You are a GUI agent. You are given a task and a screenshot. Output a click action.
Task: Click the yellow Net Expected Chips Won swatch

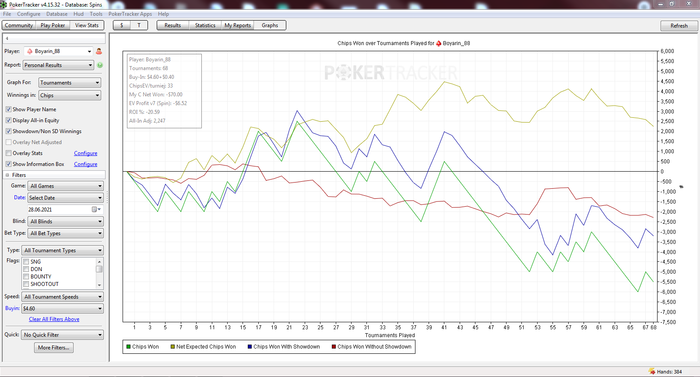point(173,347)
